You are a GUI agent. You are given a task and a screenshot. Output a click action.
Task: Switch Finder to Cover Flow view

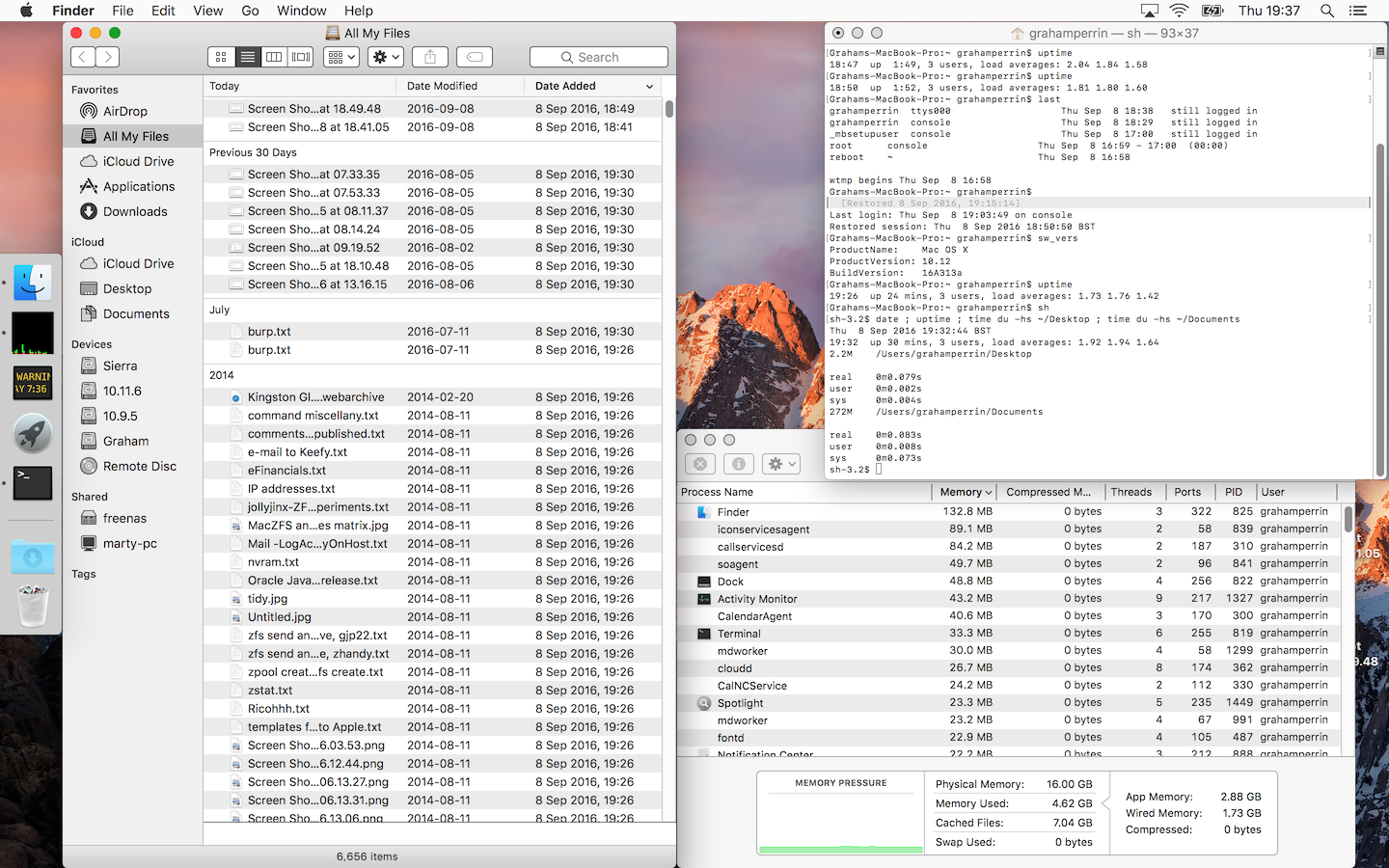[x=301, y=57]
